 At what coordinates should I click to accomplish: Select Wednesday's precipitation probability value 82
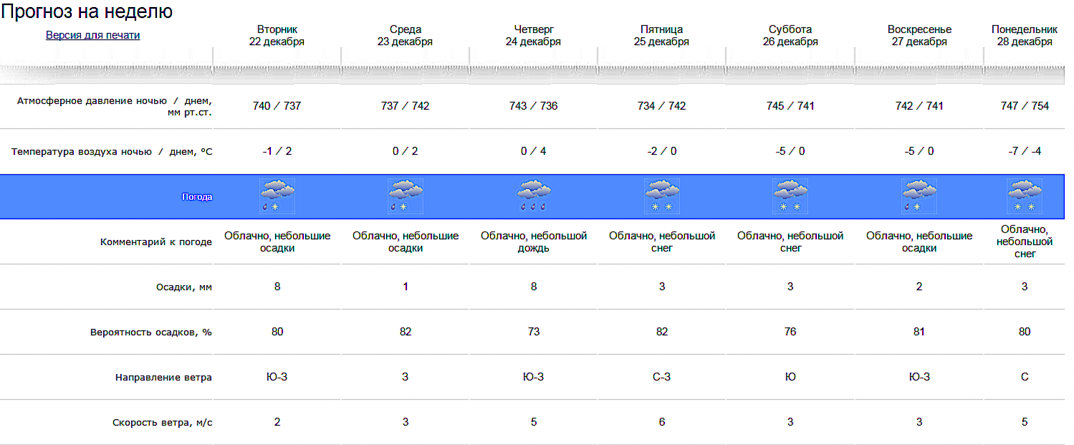click(x=405, y=332)
